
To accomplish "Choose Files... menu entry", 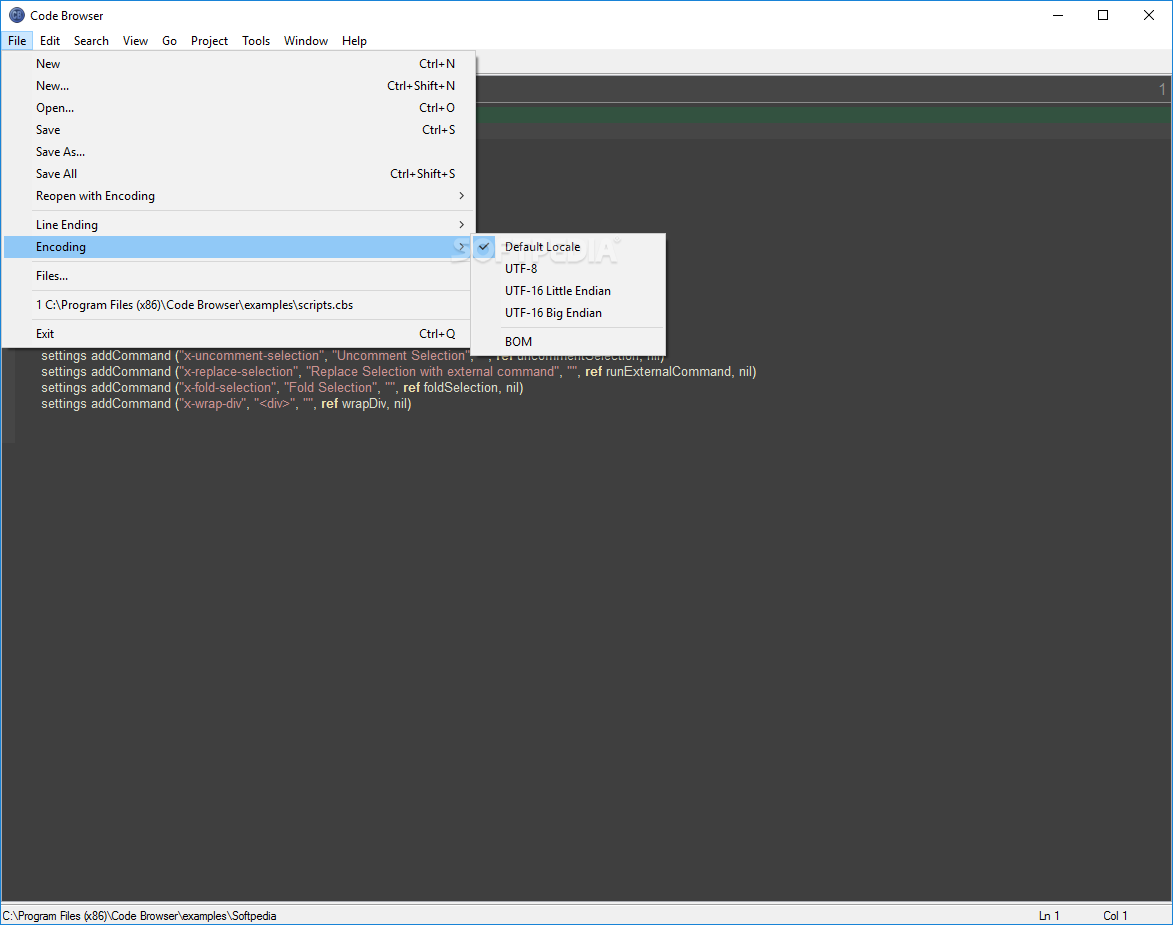I will (239, 275).
